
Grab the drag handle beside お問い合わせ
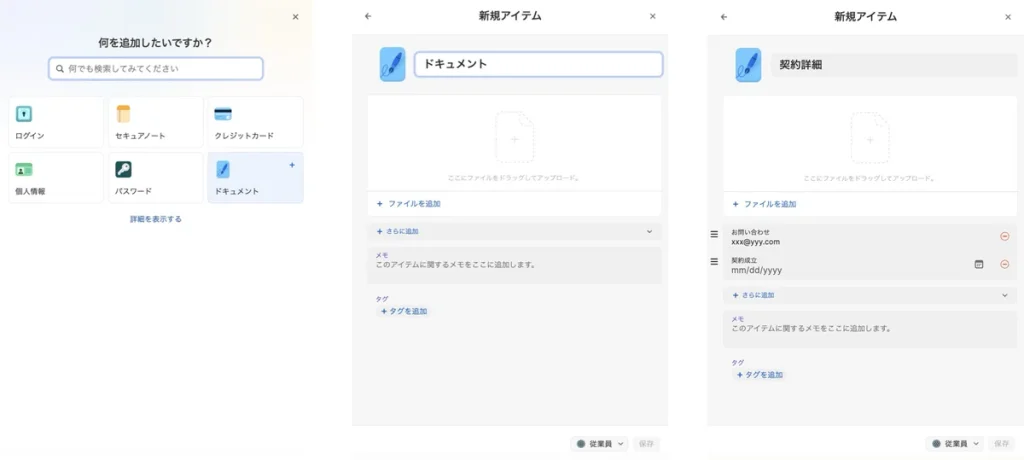pyautogui.click(x=714, y=235)
